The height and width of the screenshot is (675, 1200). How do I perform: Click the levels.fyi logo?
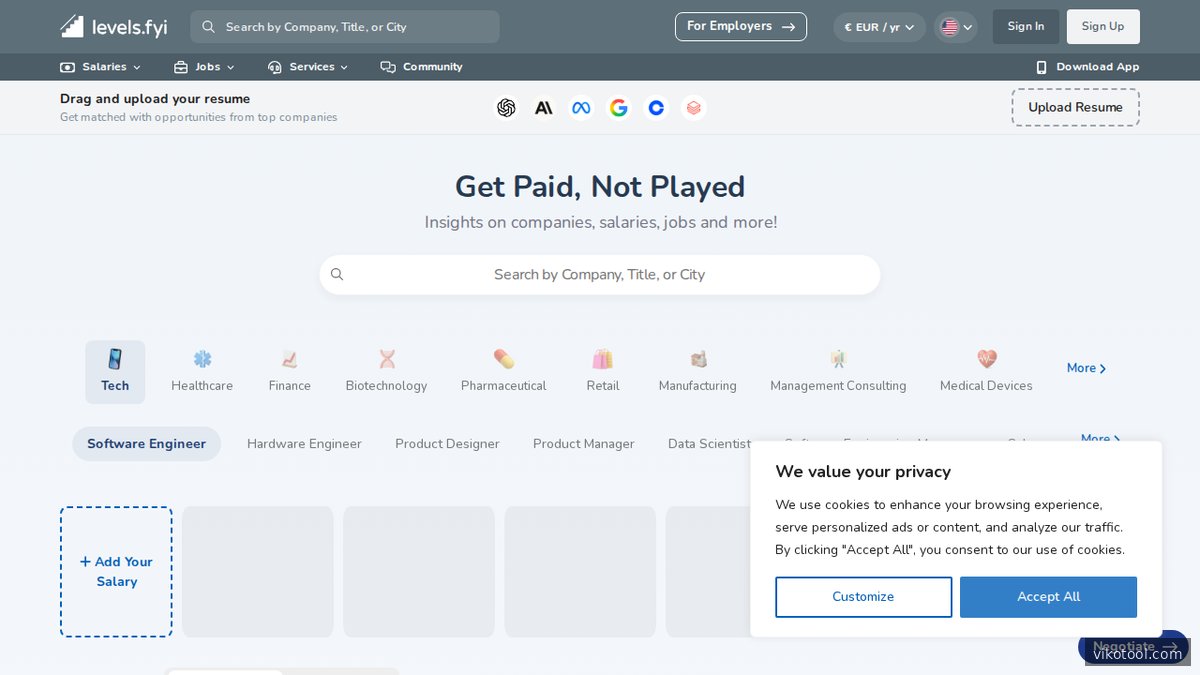tap(112, 26)
